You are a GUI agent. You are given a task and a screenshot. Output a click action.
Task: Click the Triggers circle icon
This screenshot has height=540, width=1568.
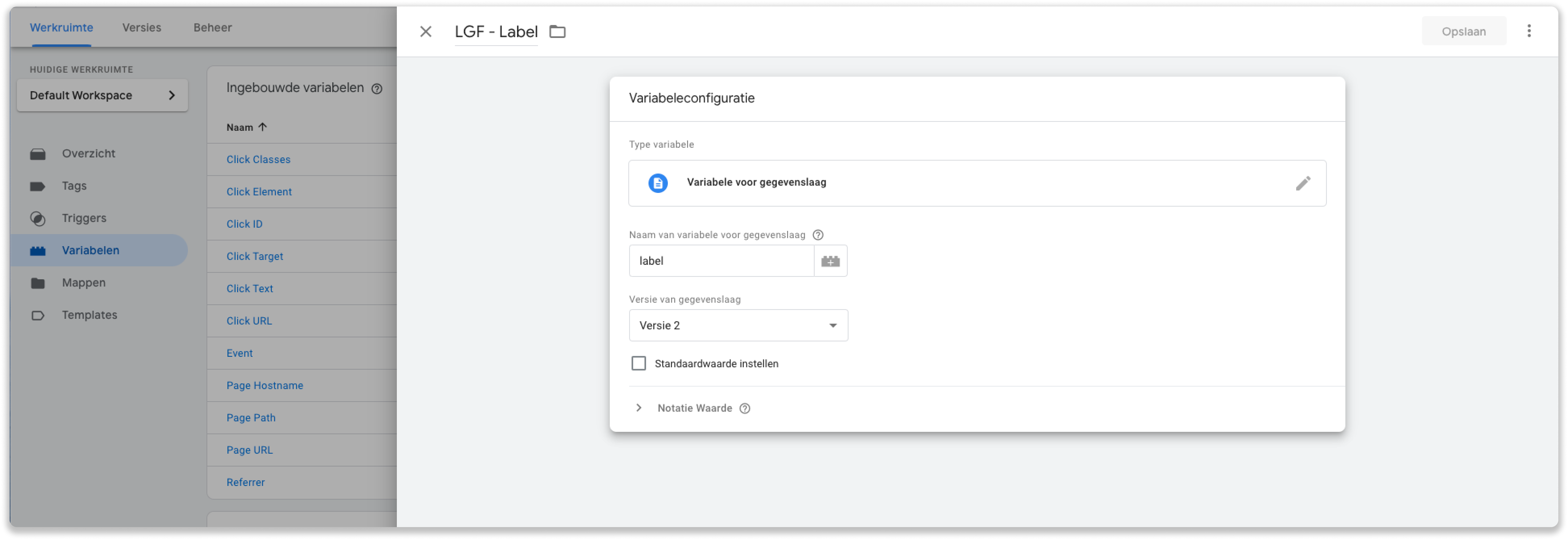pos(38,219)
